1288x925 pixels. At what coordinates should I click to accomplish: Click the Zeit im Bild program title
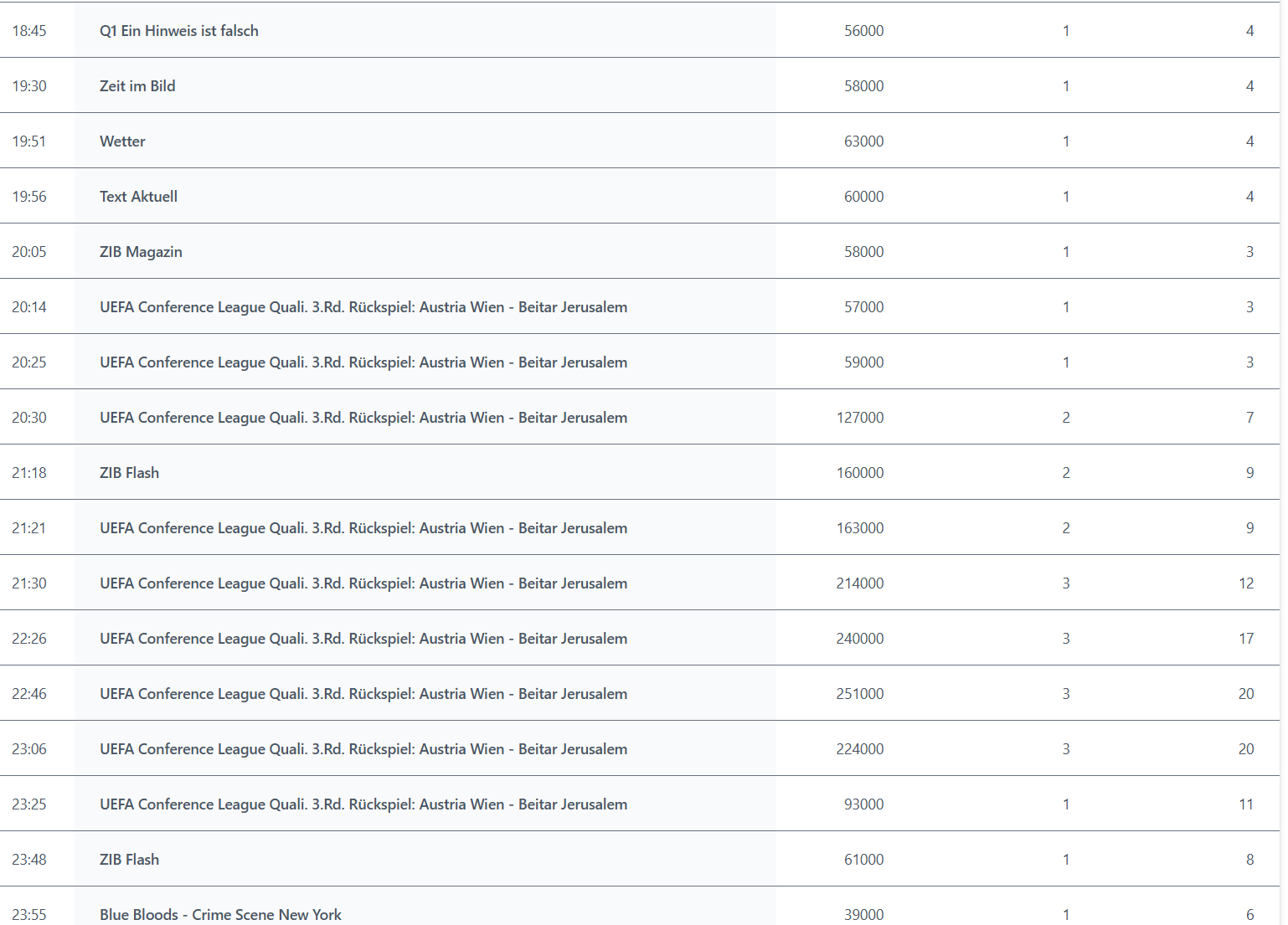137,85
